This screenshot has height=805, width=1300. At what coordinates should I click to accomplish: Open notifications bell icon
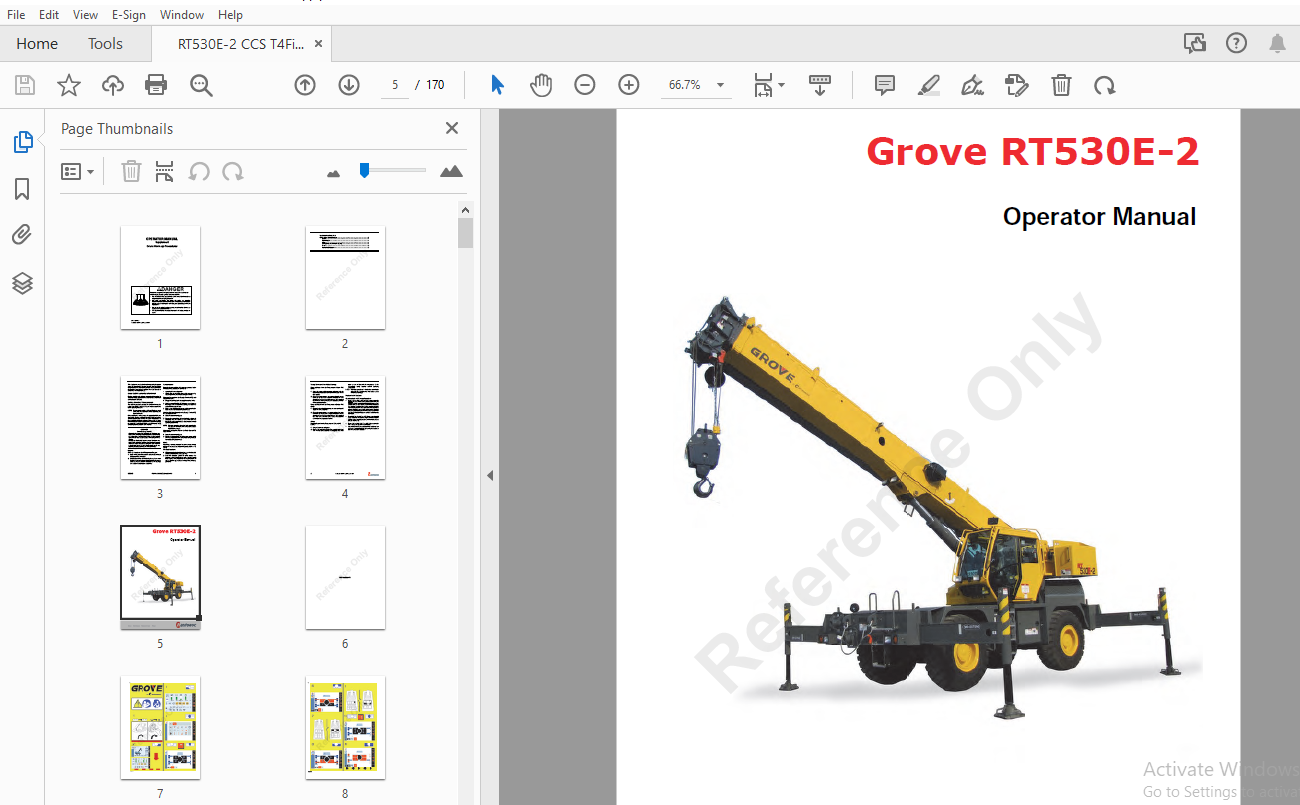coord(1278,43)
